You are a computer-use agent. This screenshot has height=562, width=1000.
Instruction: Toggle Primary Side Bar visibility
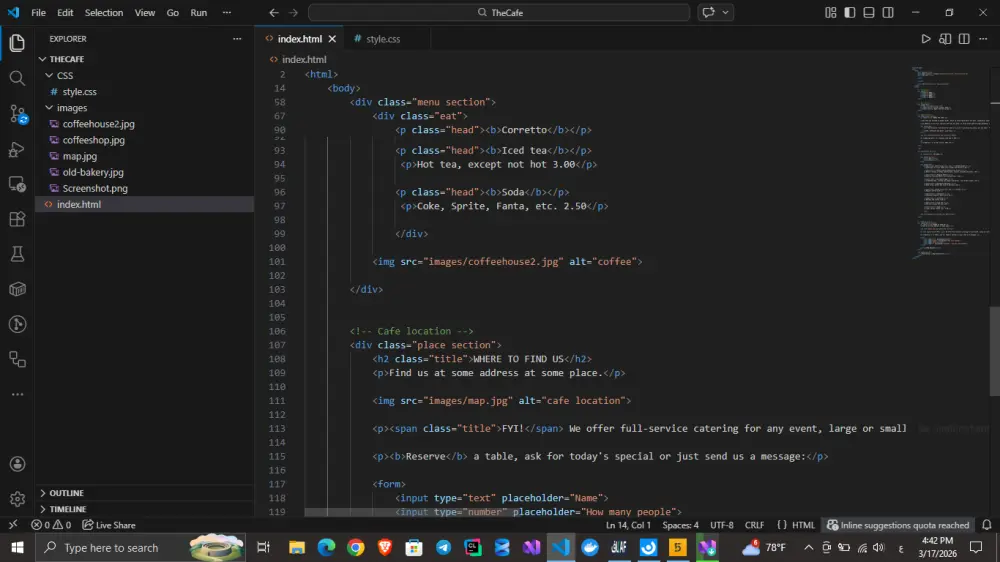pyautogui.click(x=849, y=13)
